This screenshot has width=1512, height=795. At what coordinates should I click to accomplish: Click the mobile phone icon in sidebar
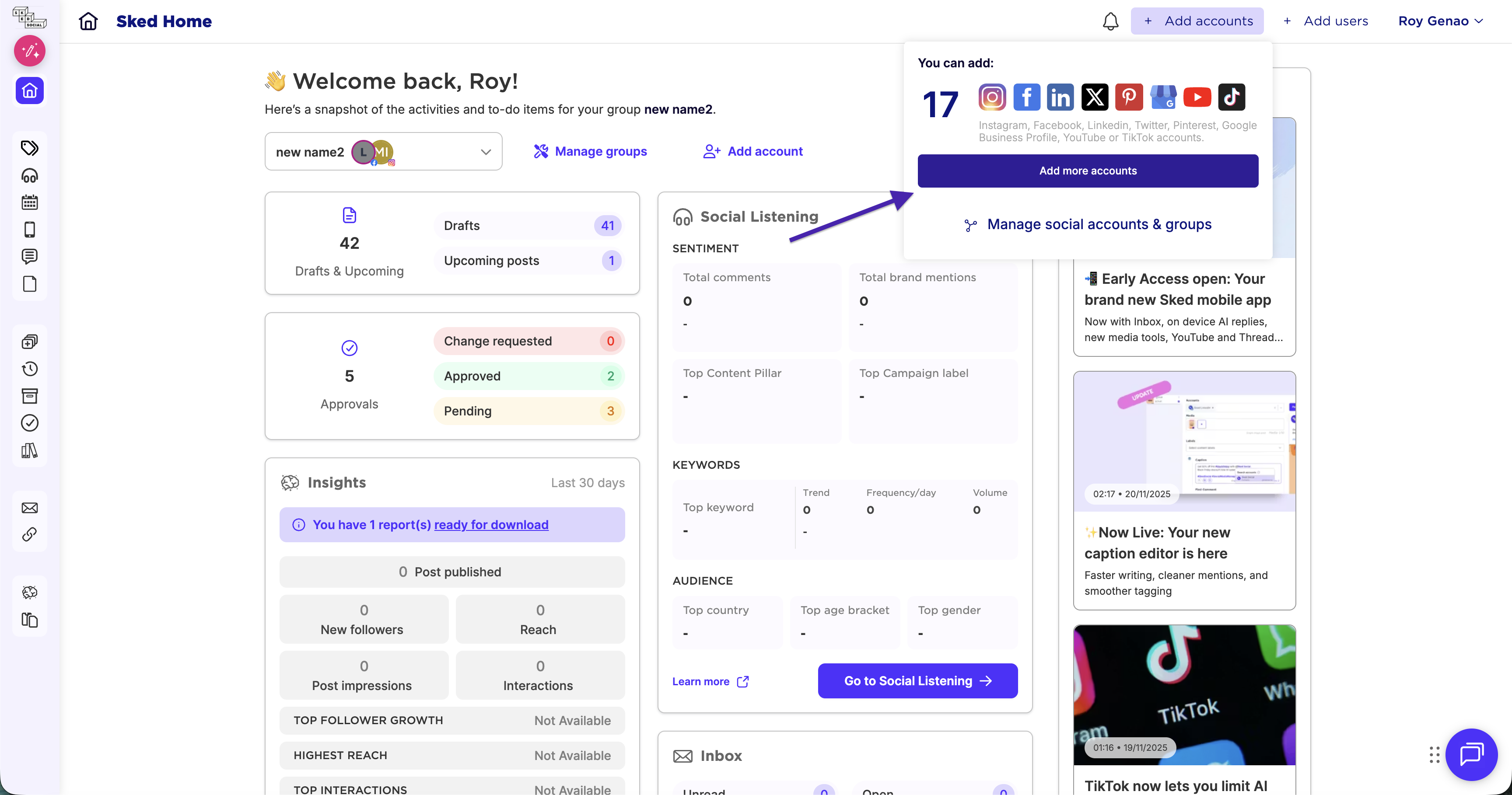(30, 230)
